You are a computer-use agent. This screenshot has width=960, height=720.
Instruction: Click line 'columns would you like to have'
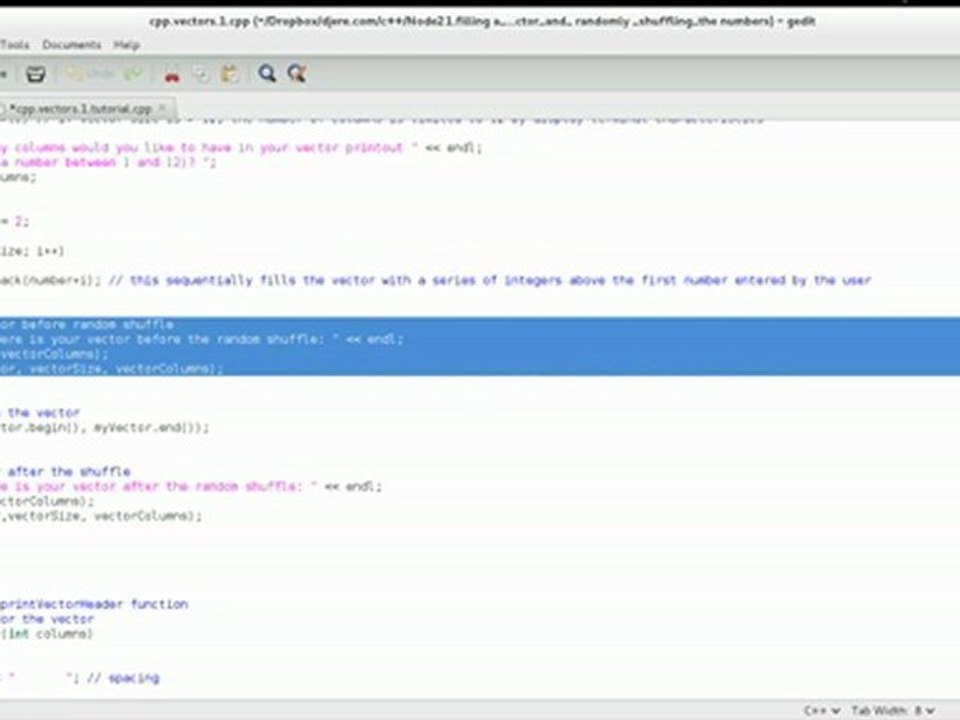point(241,148)
